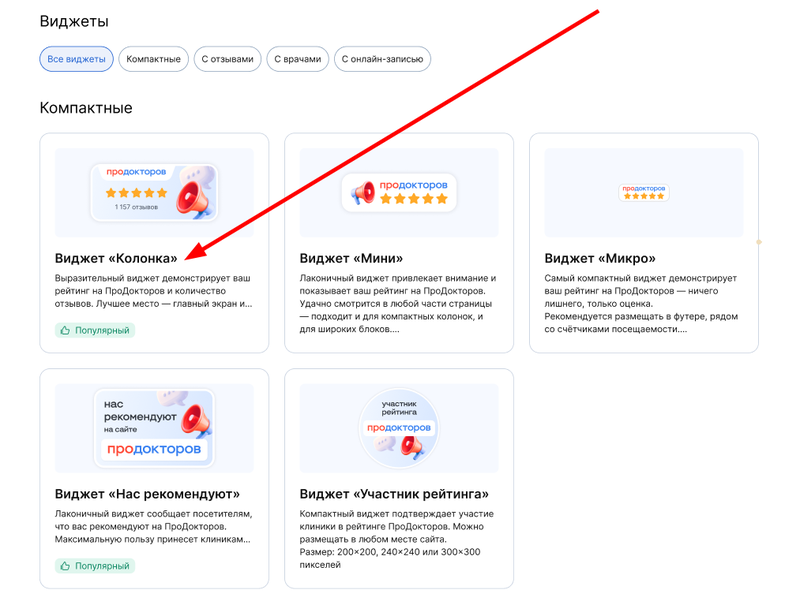Open the «Микро» widget preview image
800x601 pixels.
pos(644,192)
